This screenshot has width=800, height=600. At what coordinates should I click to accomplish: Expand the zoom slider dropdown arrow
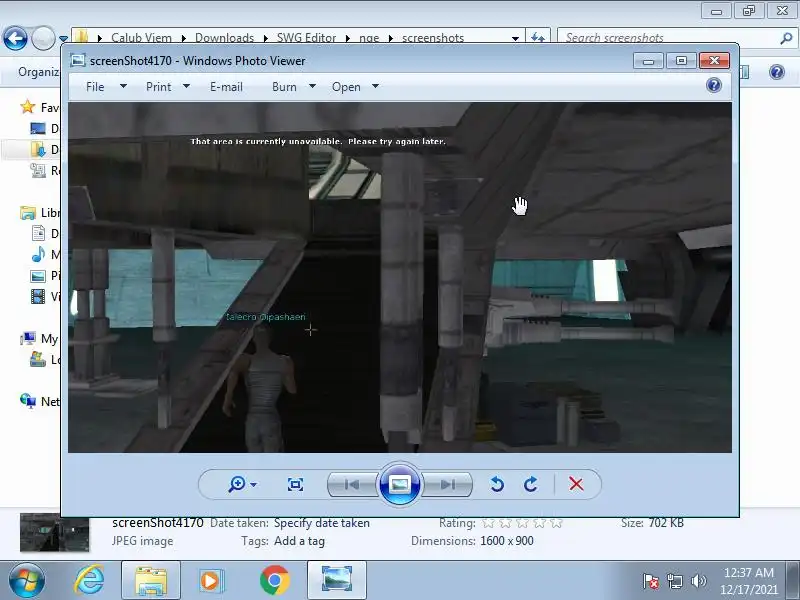[x=254, y=484]
